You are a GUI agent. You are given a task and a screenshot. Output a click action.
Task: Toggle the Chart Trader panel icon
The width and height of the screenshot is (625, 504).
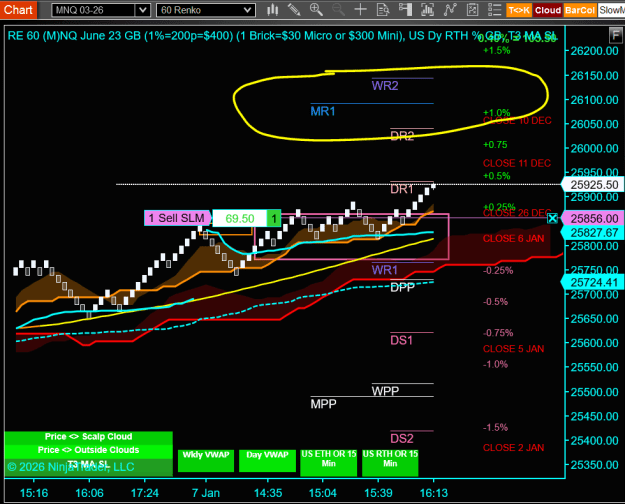[x=405, y=10]
